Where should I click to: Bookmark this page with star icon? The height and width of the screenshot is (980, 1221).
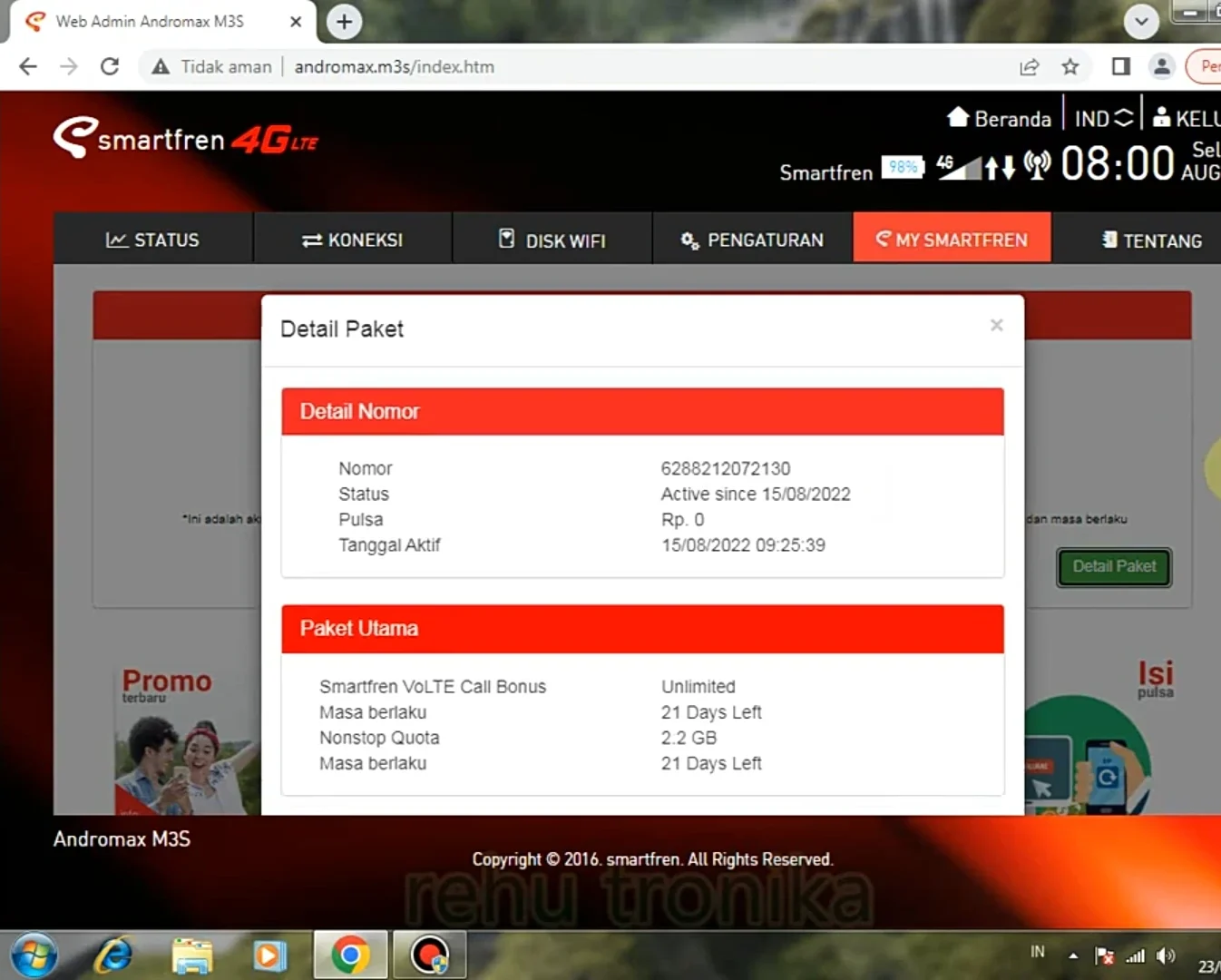pyautogui.click(x=1070, y=66)
